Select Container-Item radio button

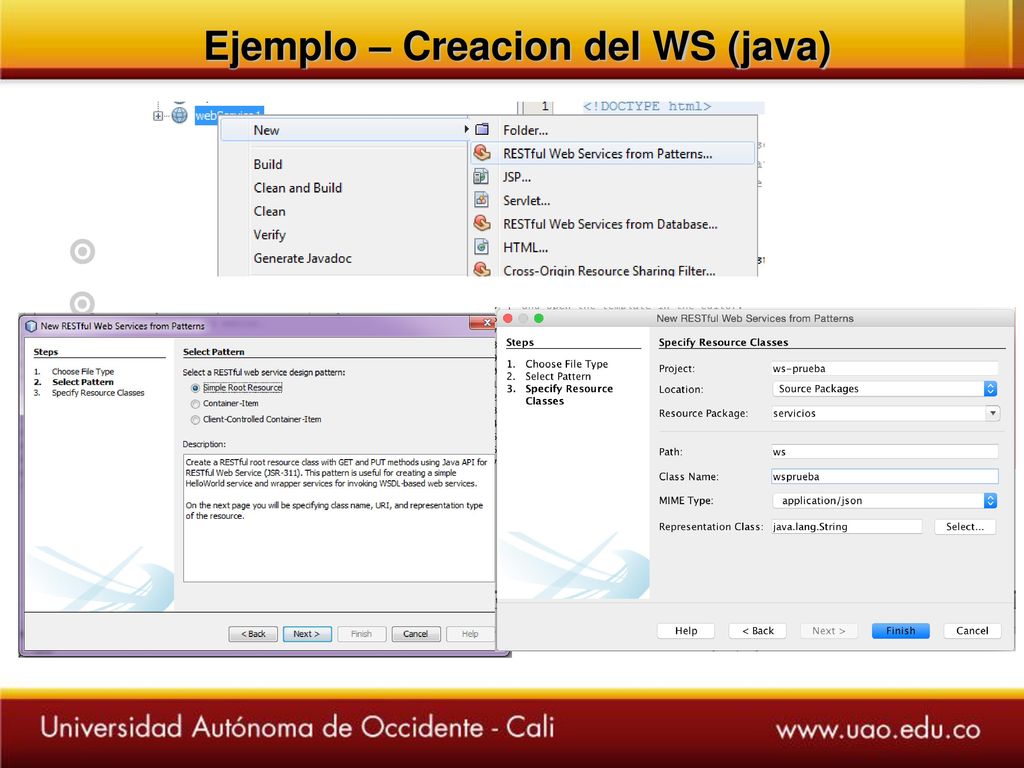click(195, 404)
